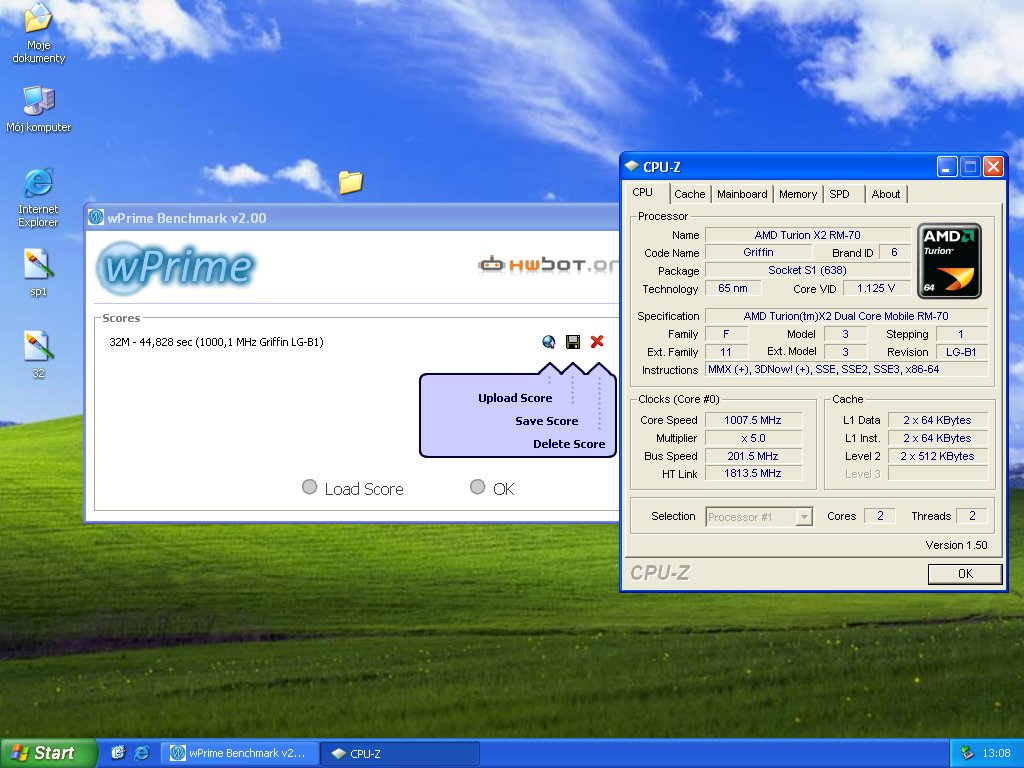Switch to the Cache tab in CPU-Z
1024x768 pixels.
click(x=690, y=194)
